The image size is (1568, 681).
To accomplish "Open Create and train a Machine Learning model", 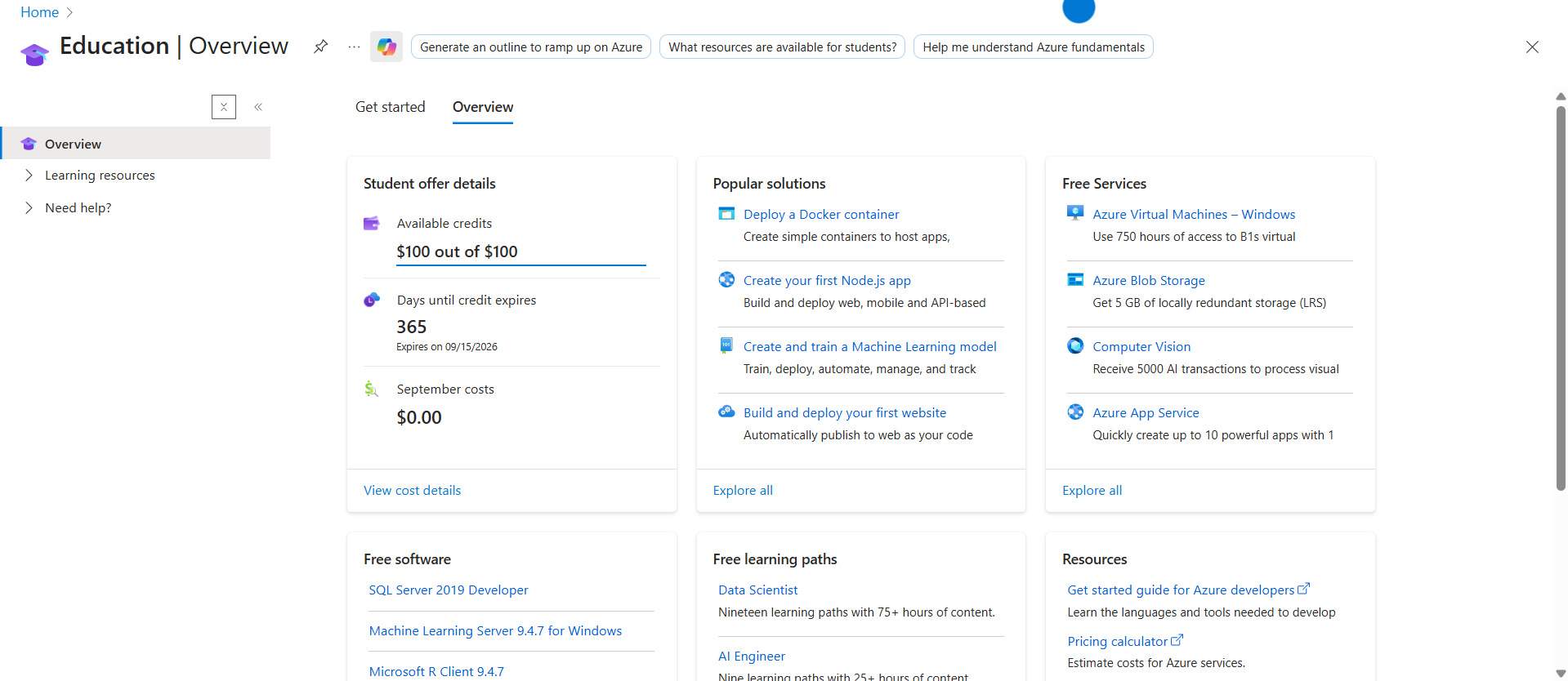I will coord(869,347).
